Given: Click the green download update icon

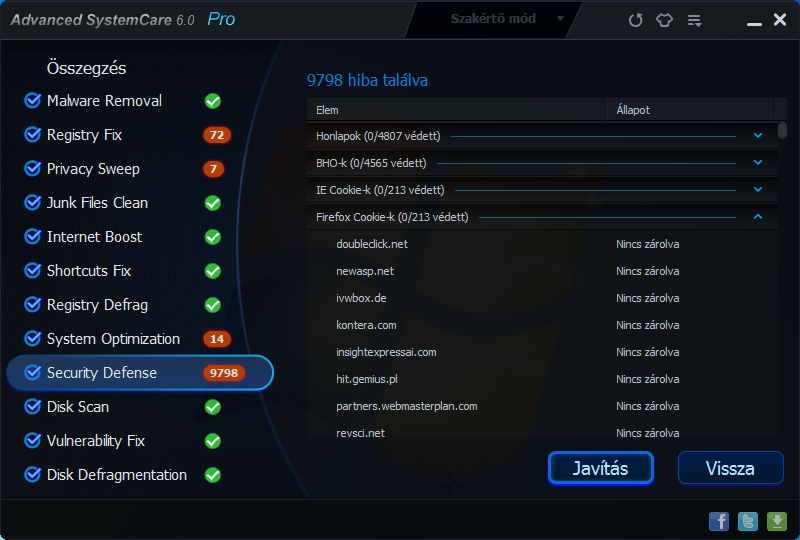Looking at the screenshot, I should tap(777, 521).
